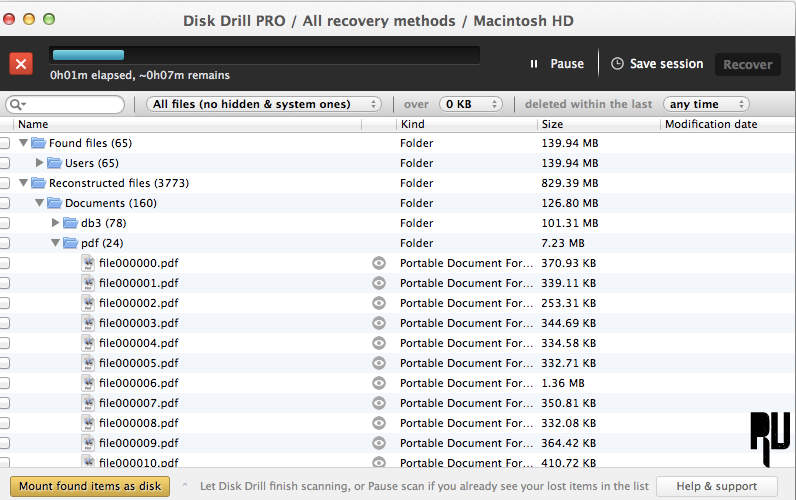This screenshot has height=500, width=796.
Task: Click the Documents folder icon
Action: (x=54, y=203)
